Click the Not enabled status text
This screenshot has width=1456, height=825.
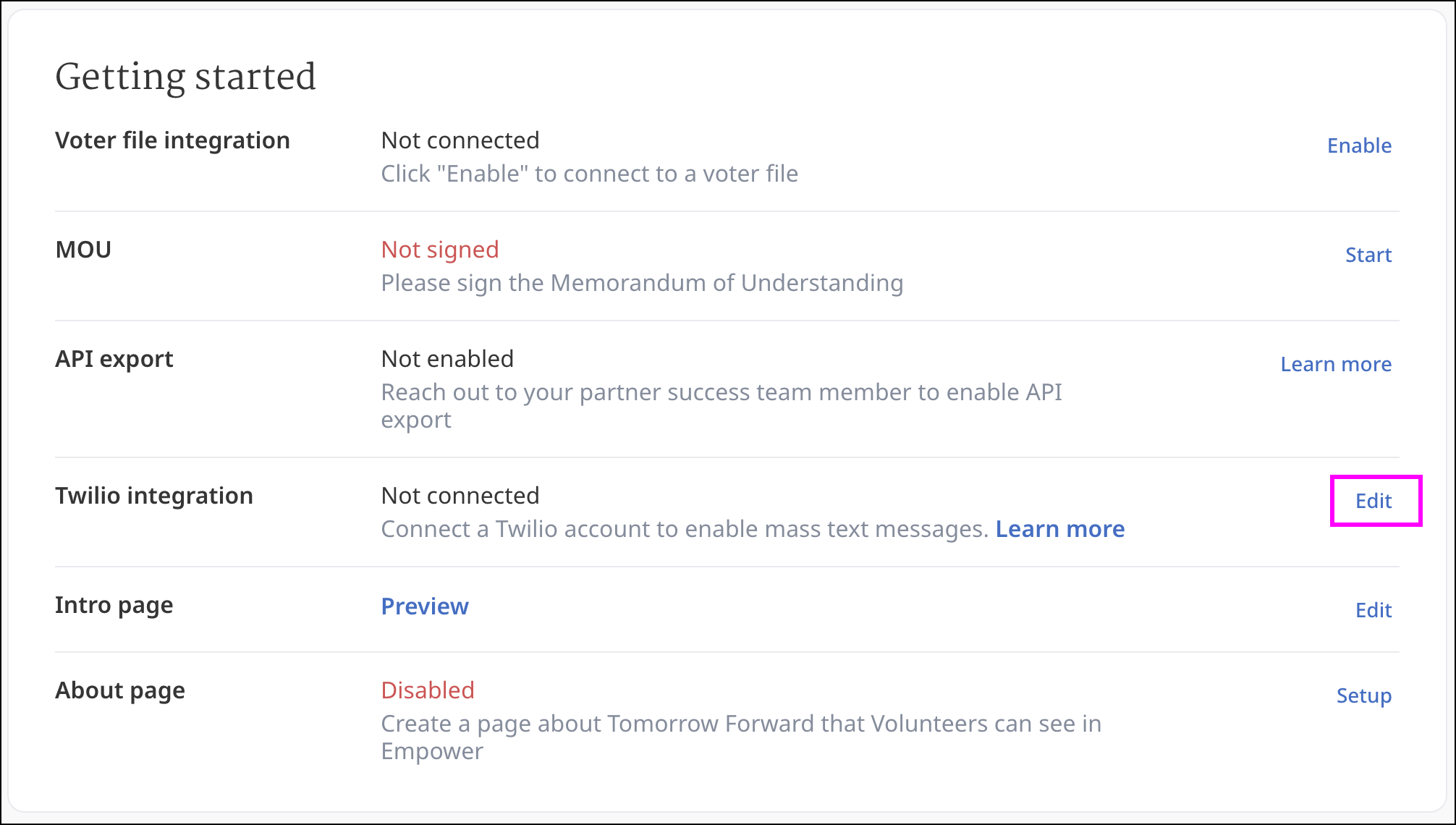click(447, 359)
